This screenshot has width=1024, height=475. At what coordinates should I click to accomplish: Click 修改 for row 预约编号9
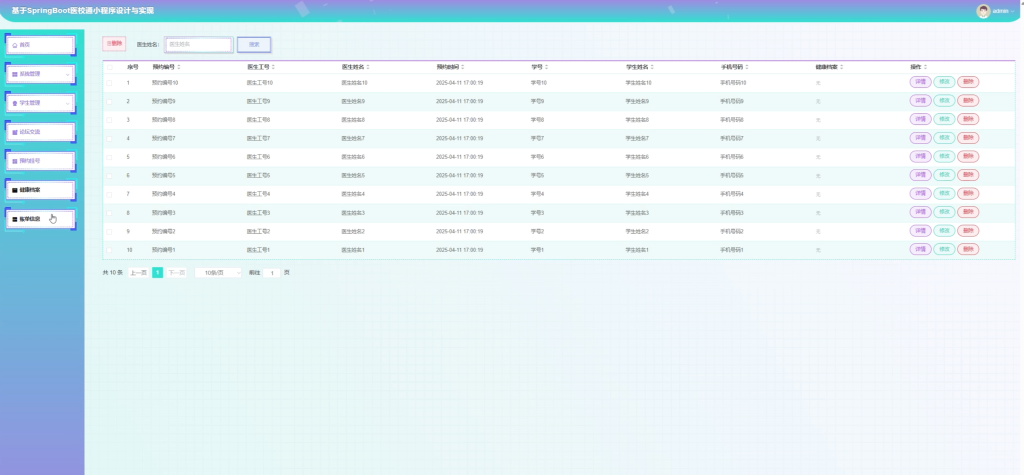pos(944,101)
